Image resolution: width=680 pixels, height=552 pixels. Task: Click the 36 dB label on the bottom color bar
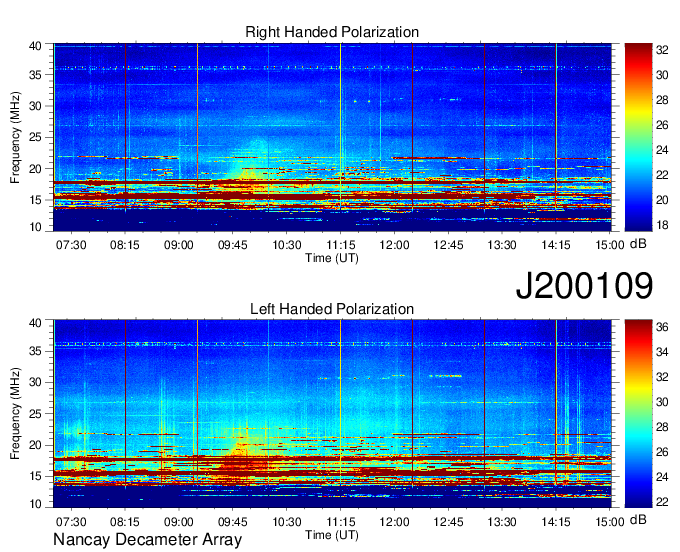point(662,327)
